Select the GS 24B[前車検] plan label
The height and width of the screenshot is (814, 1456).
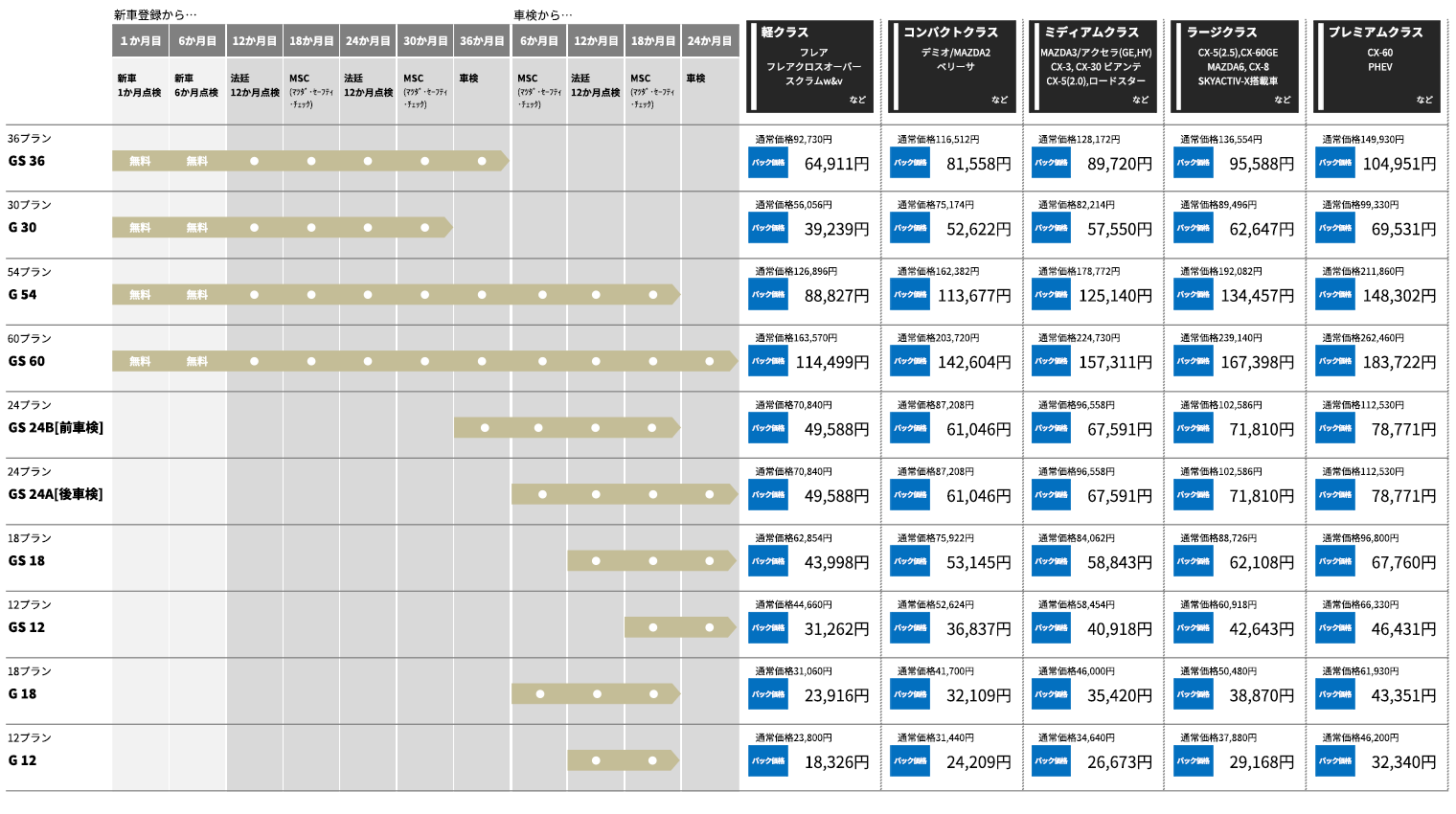(56, 428)
